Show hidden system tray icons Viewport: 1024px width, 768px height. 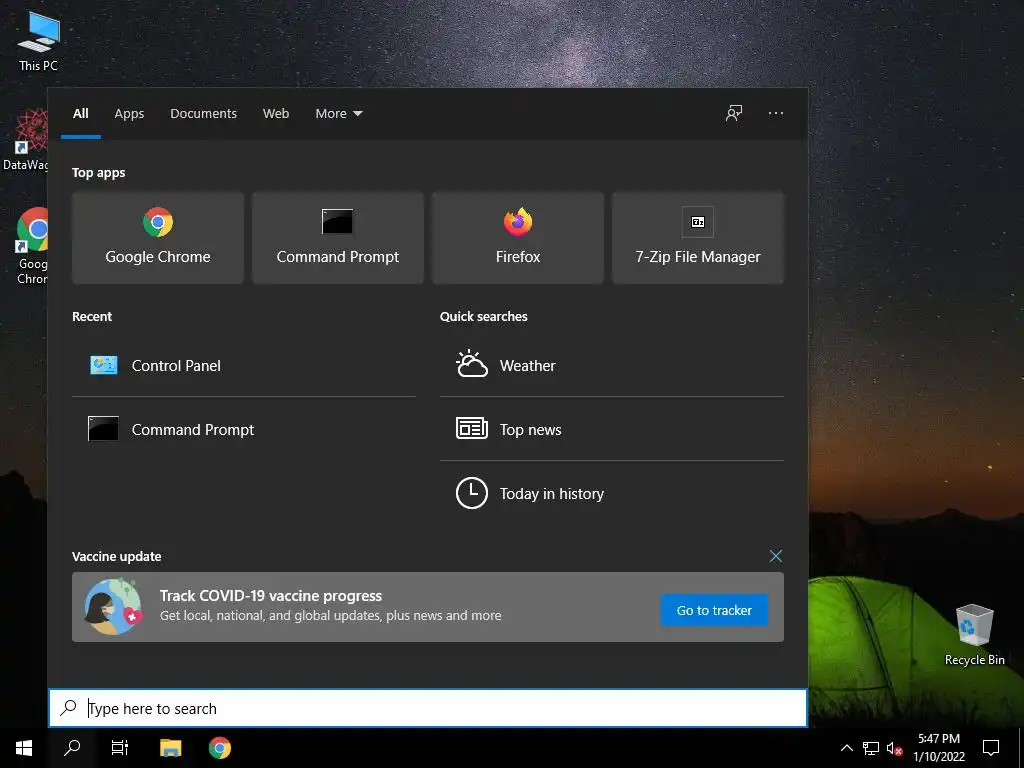coord(846,748)
